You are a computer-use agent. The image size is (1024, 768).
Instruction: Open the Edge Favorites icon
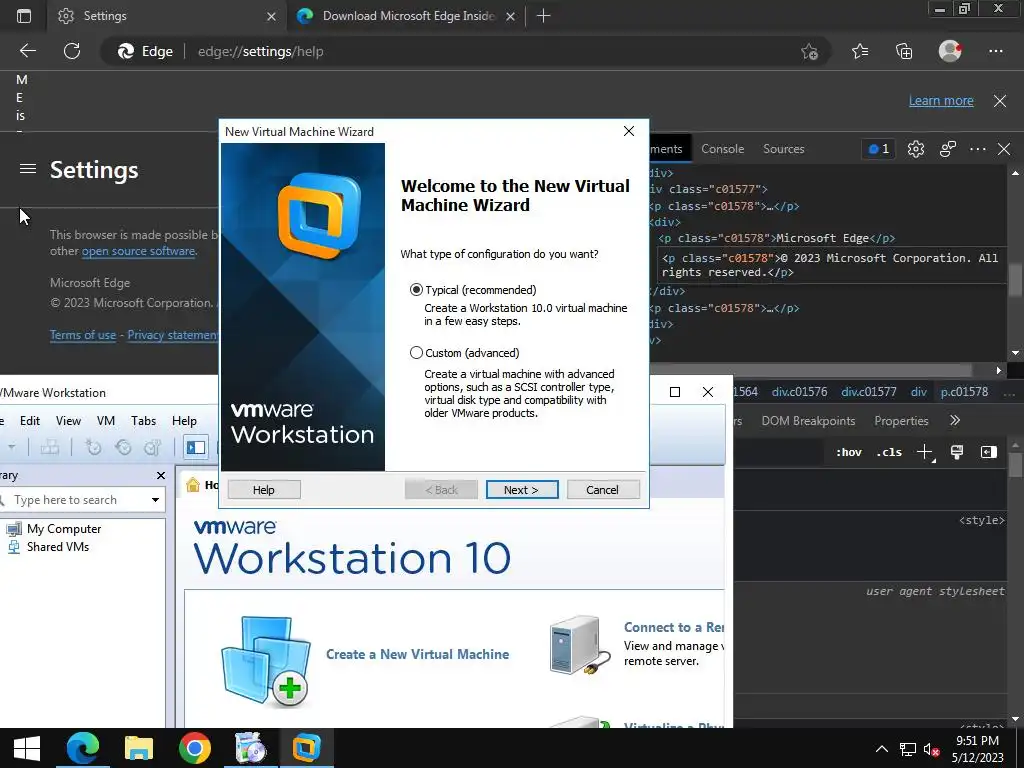860,51
